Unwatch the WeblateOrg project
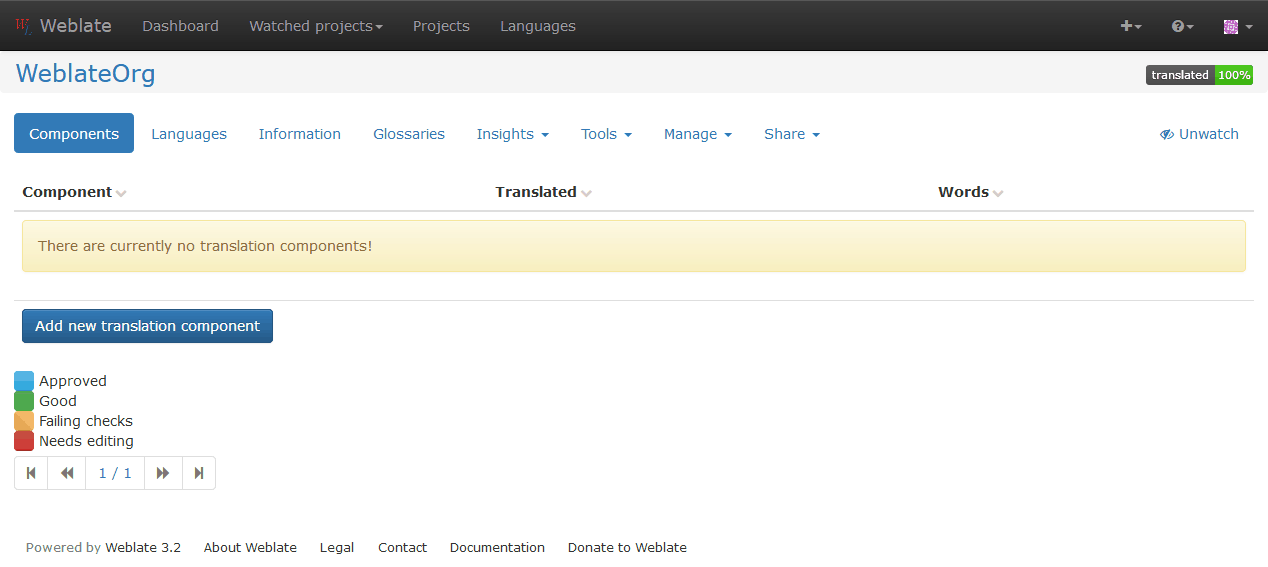 pyautogui.click(x=1199, y=134)
